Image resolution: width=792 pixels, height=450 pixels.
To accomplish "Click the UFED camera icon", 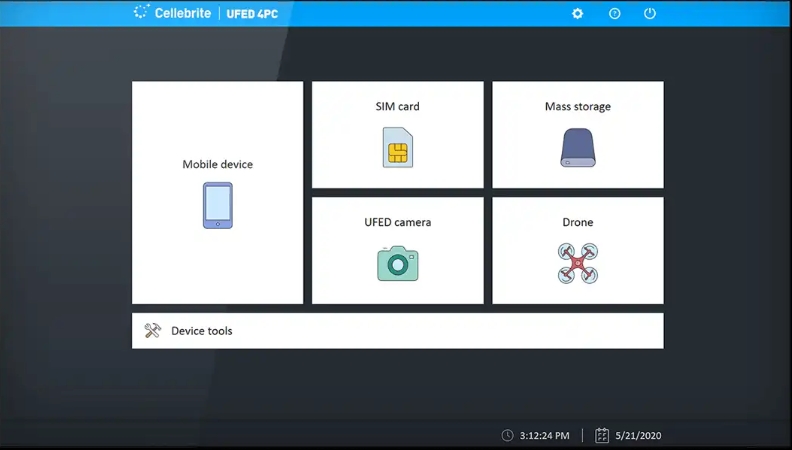I will 398,263.
